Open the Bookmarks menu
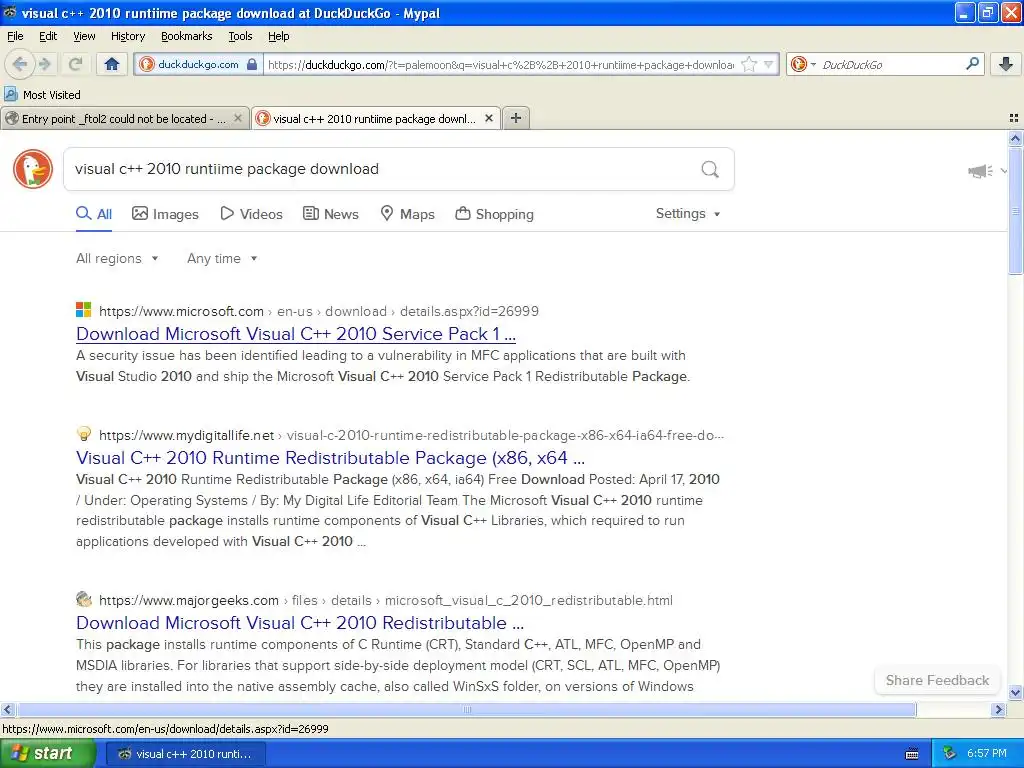Viewport: 1024px width, 768px height. coord(186,36)
